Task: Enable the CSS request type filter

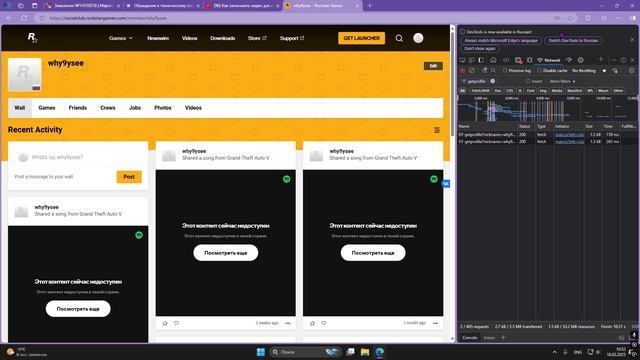Action: (x=509, y=91)
